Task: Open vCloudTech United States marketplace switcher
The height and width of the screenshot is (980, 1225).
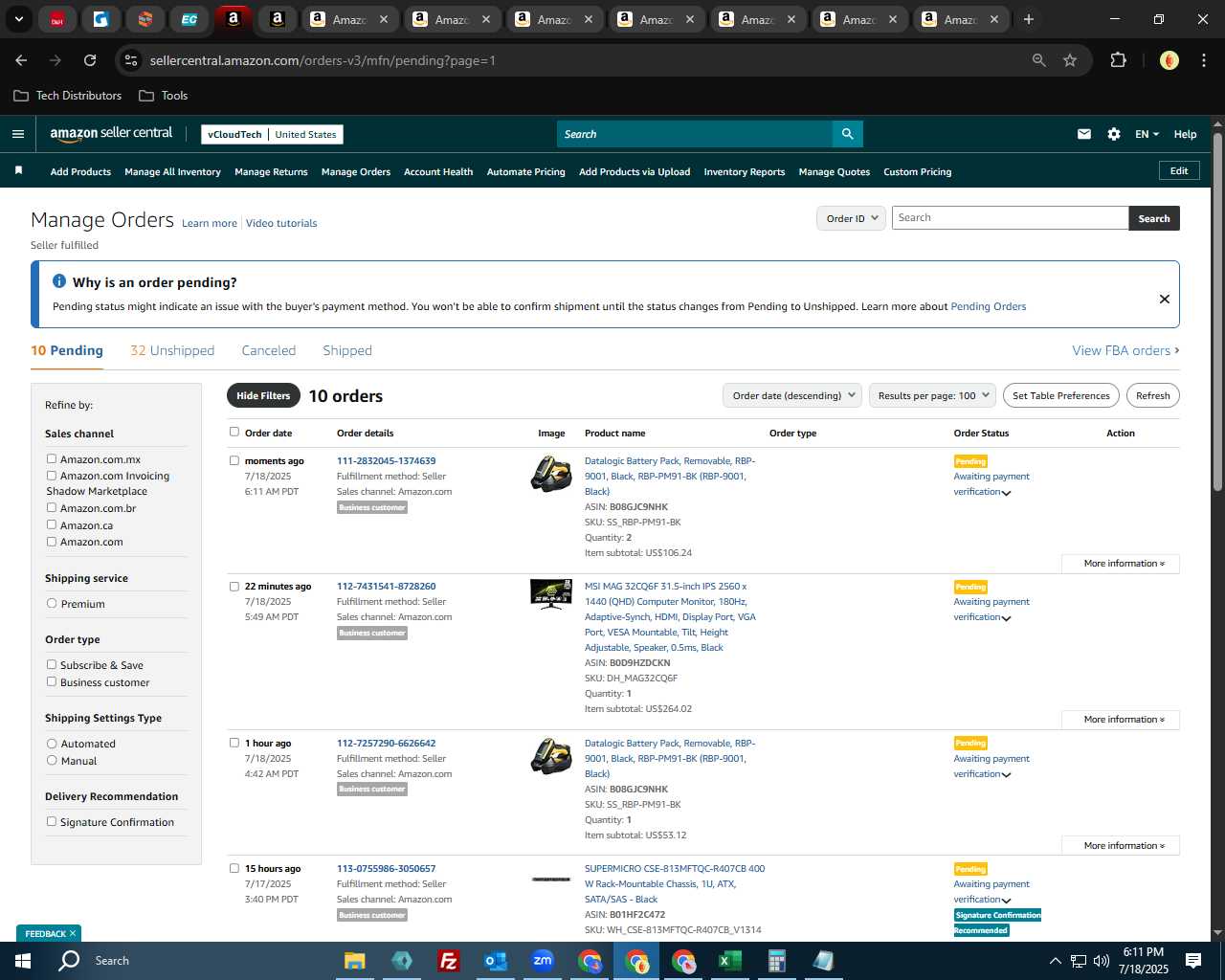Action: point(272,134)
